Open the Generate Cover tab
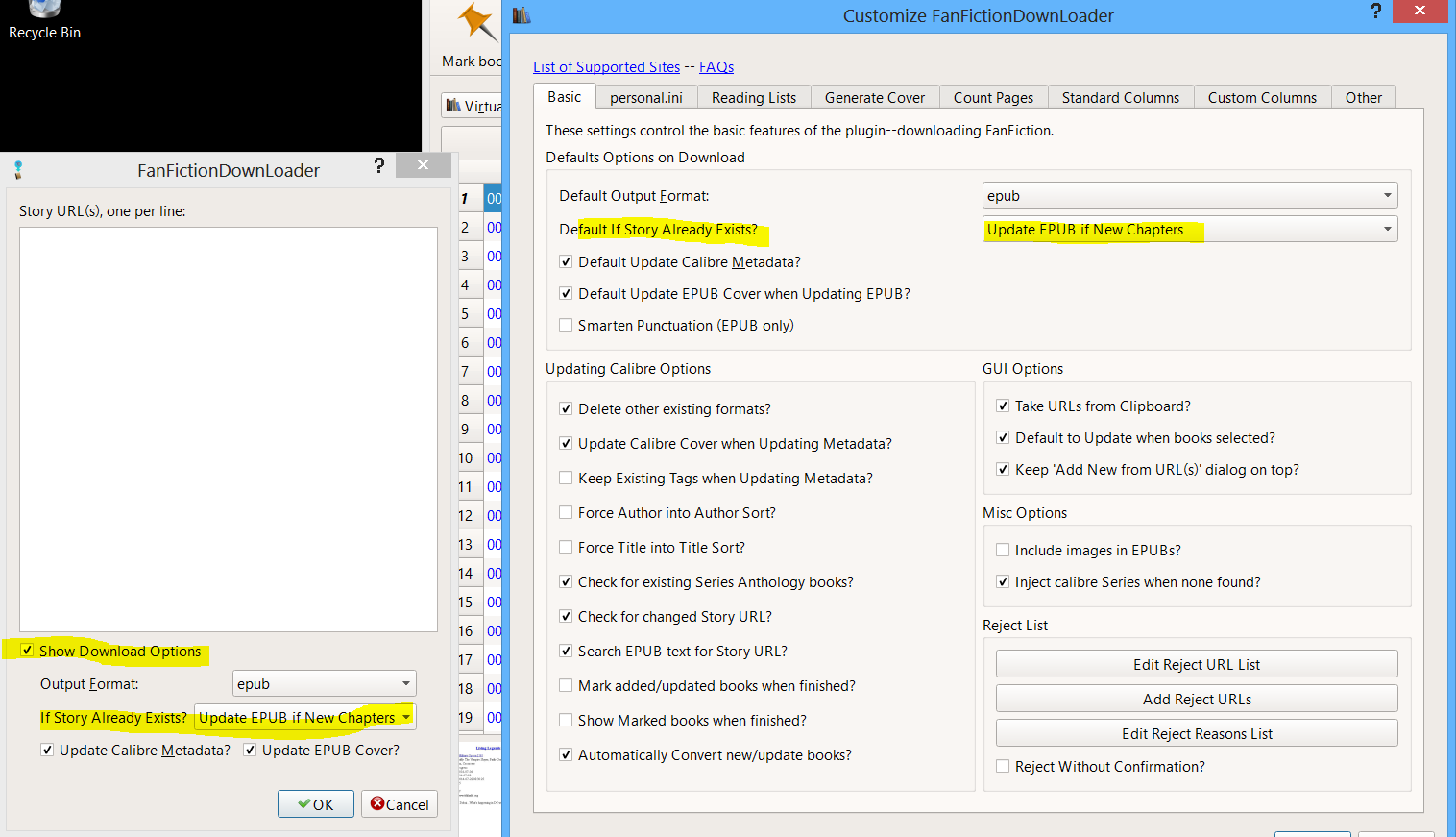1456x837 pixels. (x=875, y=97)
